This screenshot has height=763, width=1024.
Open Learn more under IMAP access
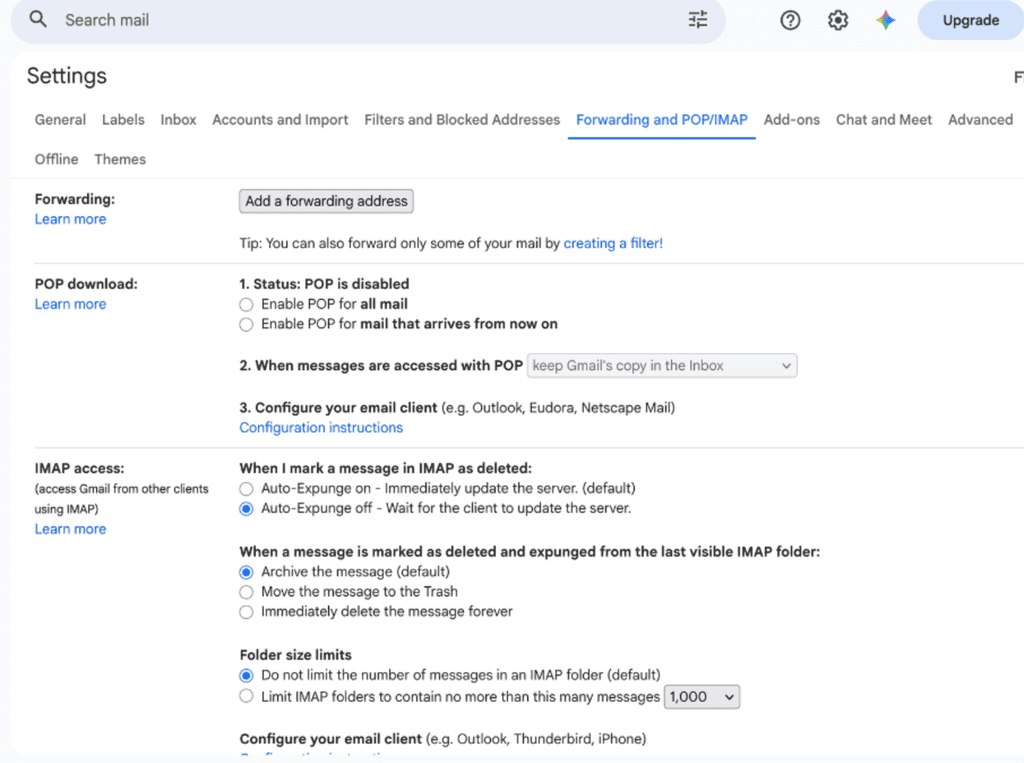(x=71, y=529)
